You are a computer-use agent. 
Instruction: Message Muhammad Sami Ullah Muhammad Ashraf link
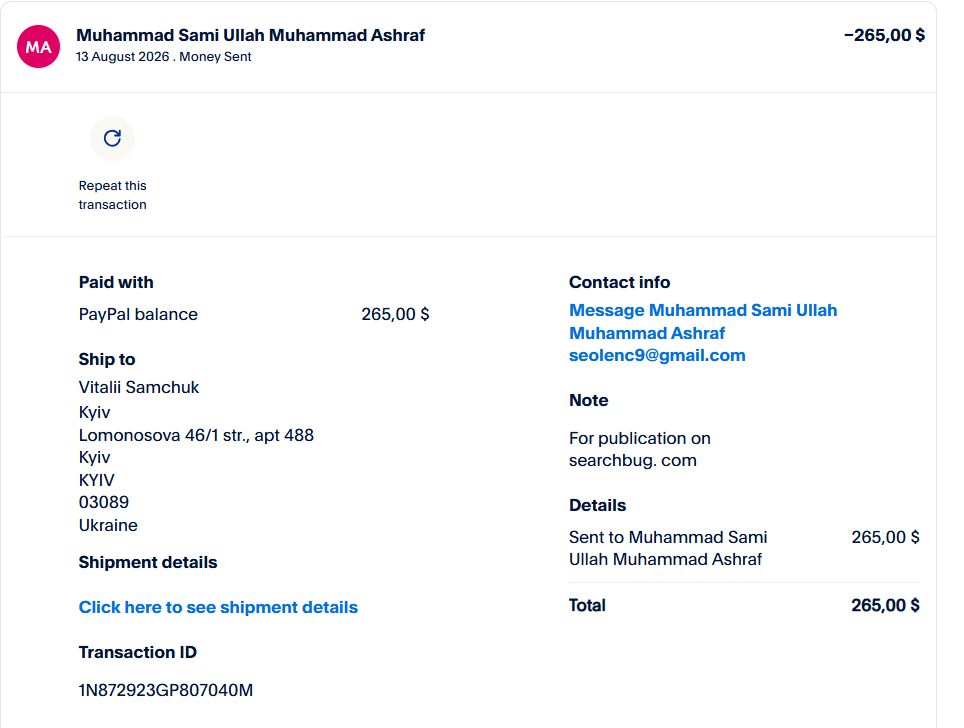pos(703,322)
